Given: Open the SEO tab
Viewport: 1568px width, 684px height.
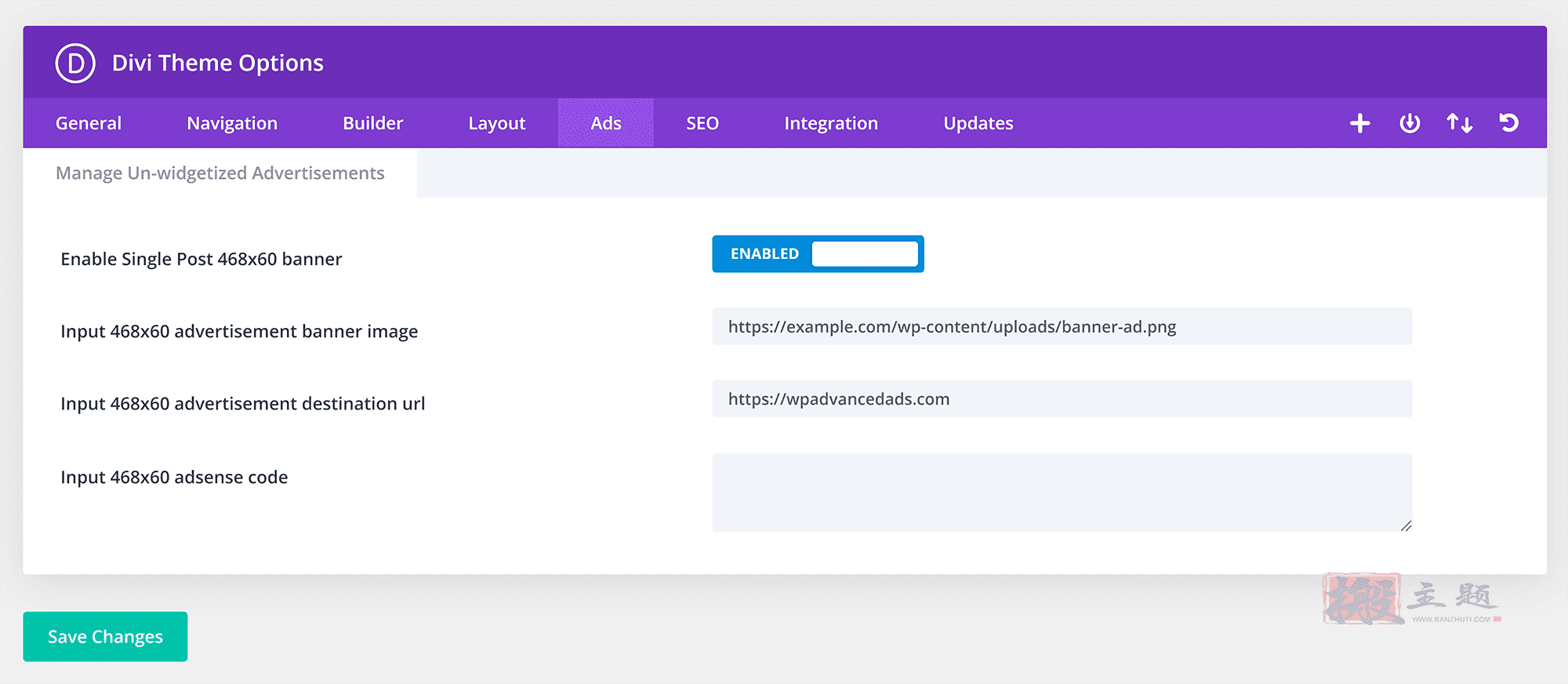Looking at the screenshot, I should tap(702, 123).
